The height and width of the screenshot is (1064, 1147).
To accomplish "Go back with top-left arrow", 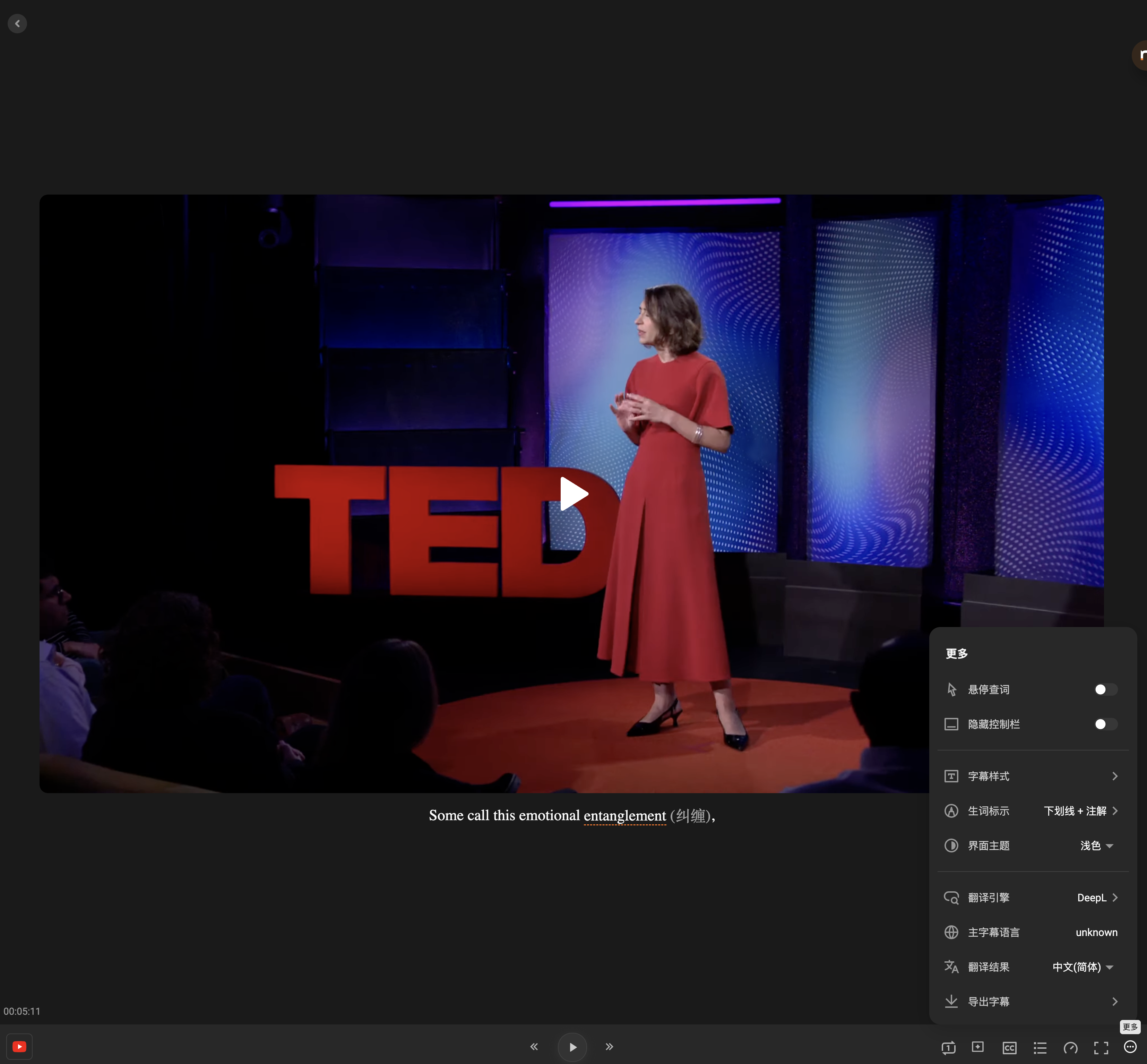I will coord(17,24).
